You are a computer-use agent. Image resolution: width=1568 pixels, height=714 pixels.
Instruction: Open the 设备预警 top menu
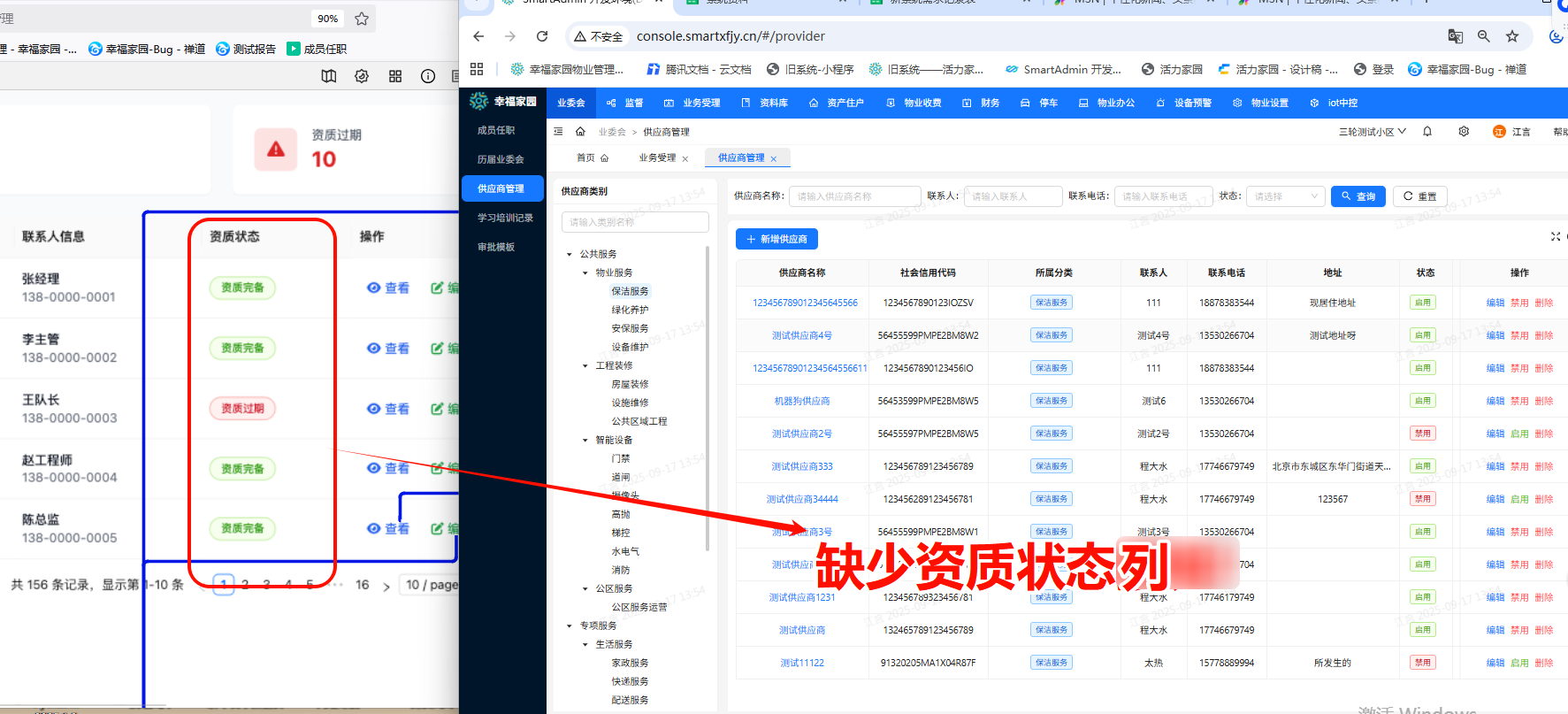[x=1184, y=103]
